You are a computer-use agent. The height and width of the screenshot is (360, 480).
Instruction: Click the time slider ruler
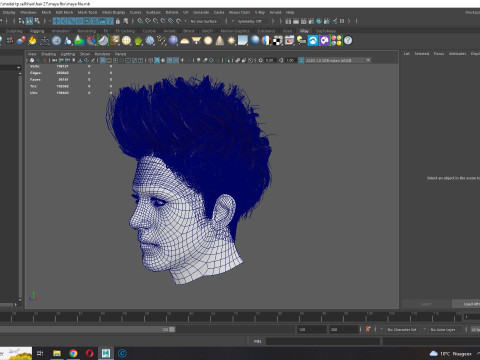[230, 317]
